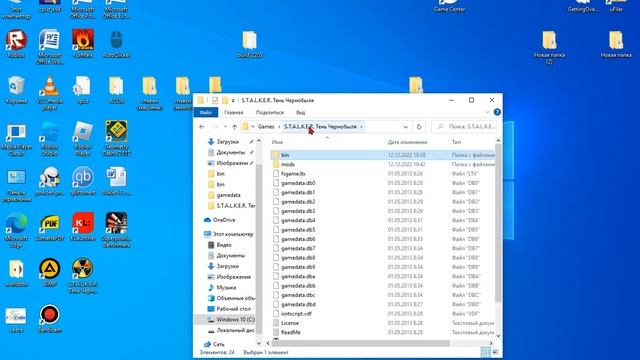
Task: Click navigation pane scroll-down arrow
Action: 259,344
